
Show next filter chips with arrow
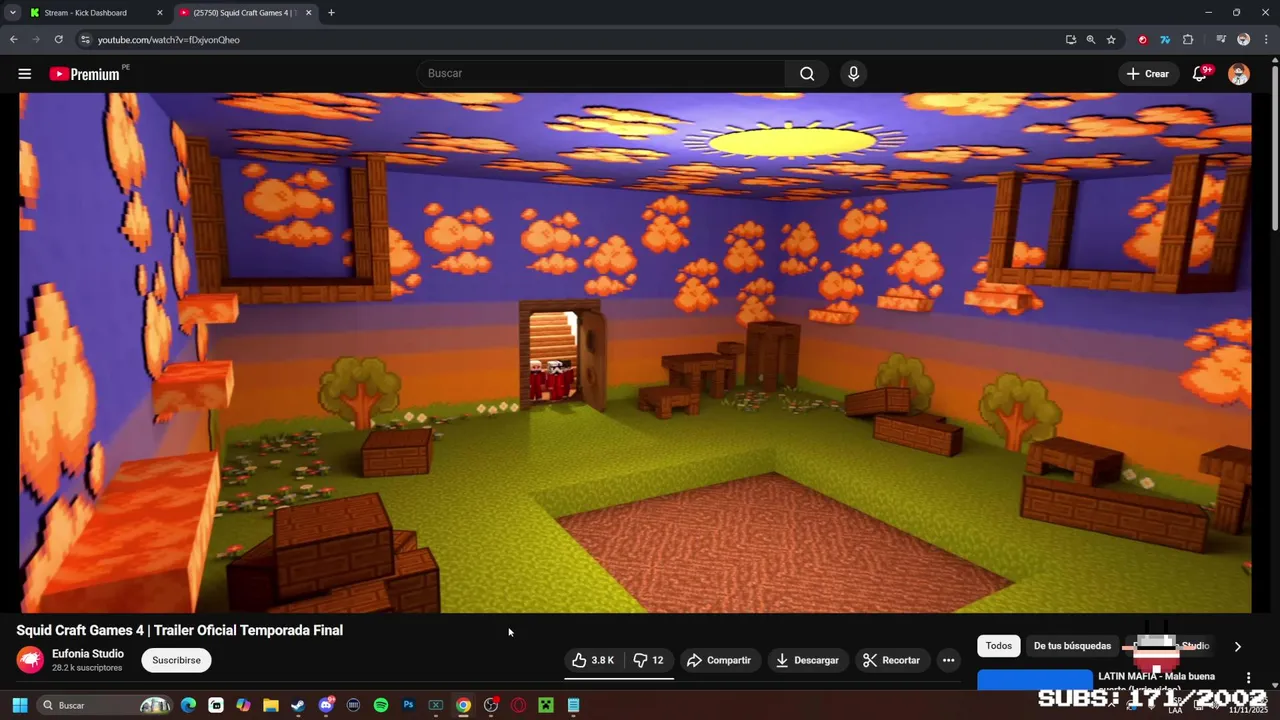coord(1237,647)
